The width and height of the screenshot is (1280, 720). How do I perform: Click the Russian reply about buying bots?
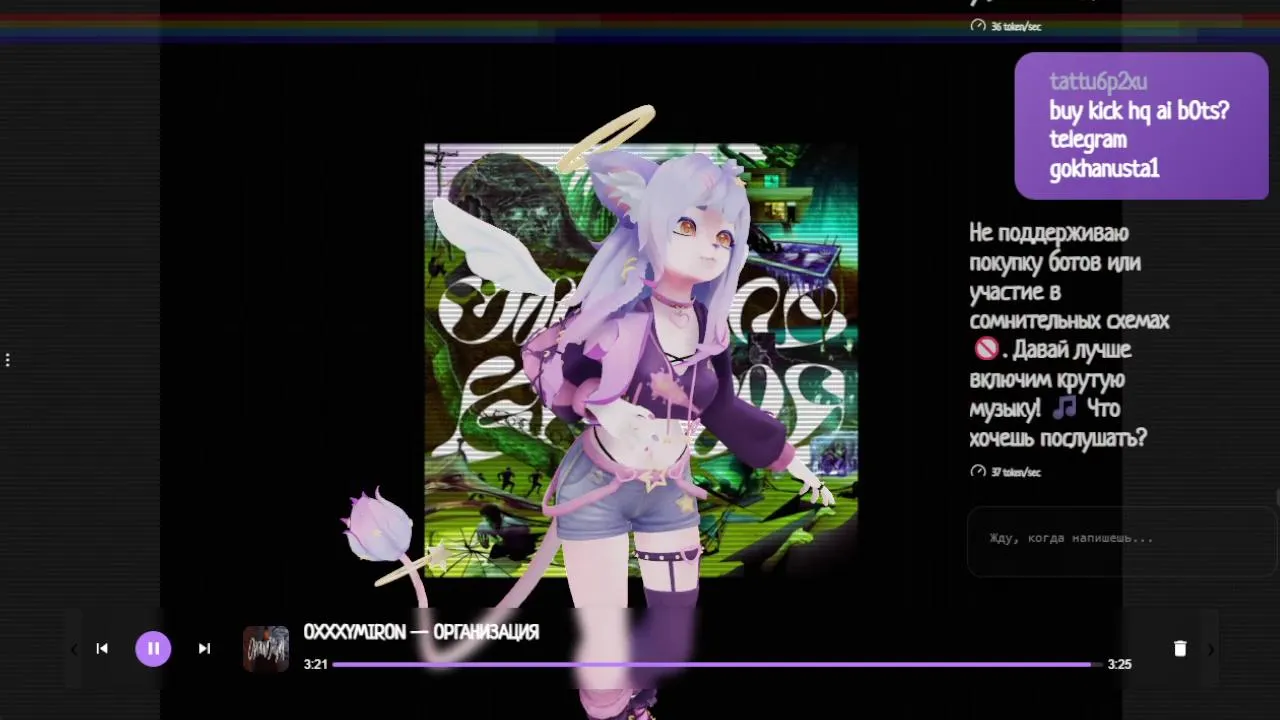1069,335
